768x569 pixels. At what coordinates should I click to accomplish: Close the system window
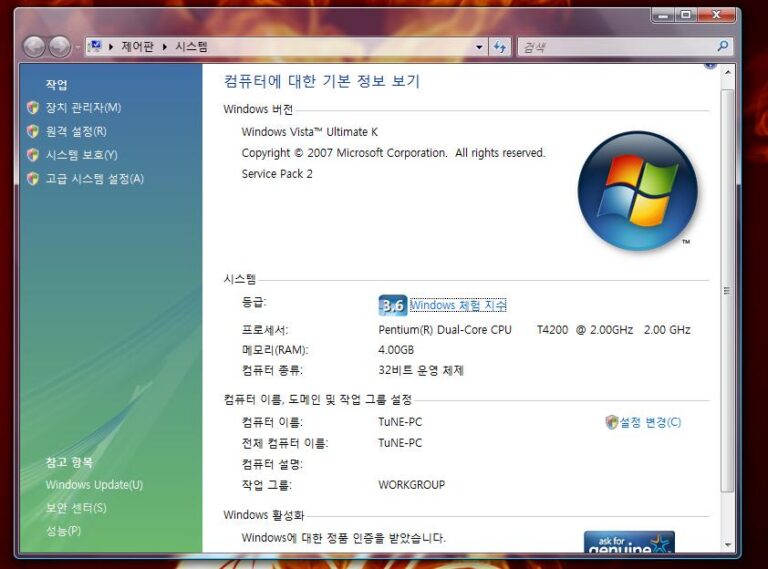[717, 15]
